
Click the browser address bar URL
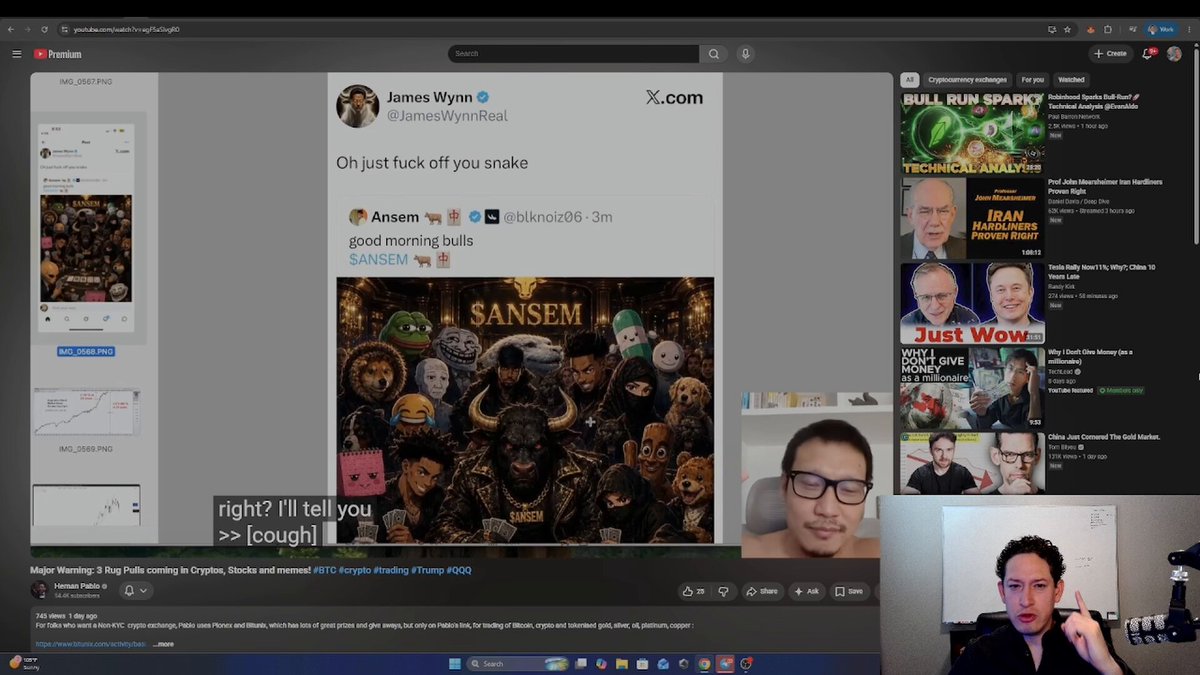(127, 30)
